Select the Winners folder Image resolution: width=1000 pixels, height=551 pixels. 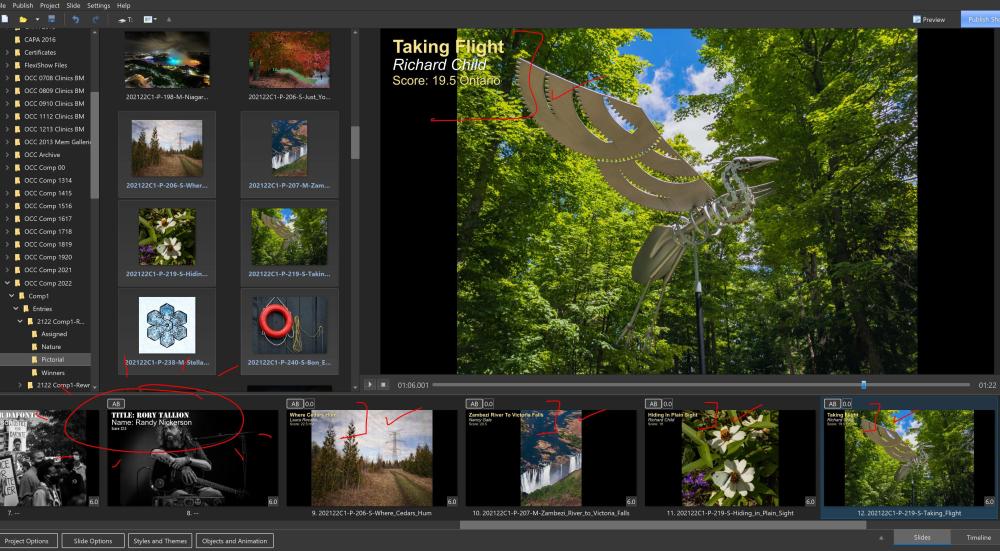click(x=52, y=372)
